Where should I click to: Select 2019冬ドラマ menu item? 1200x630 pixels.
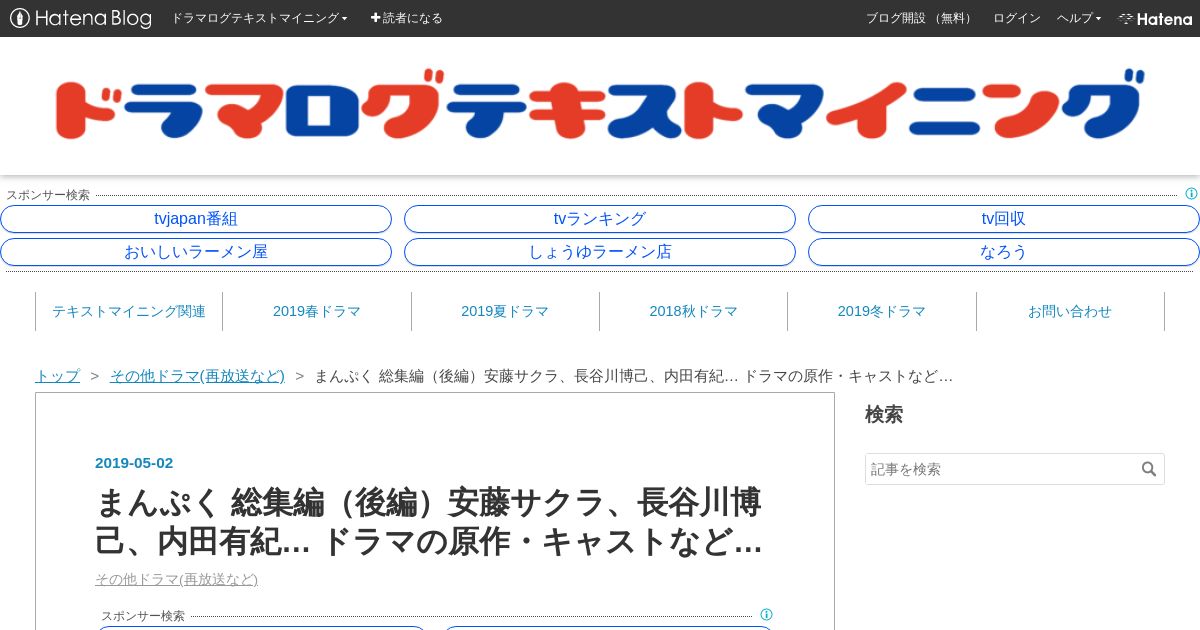point(882,311)
